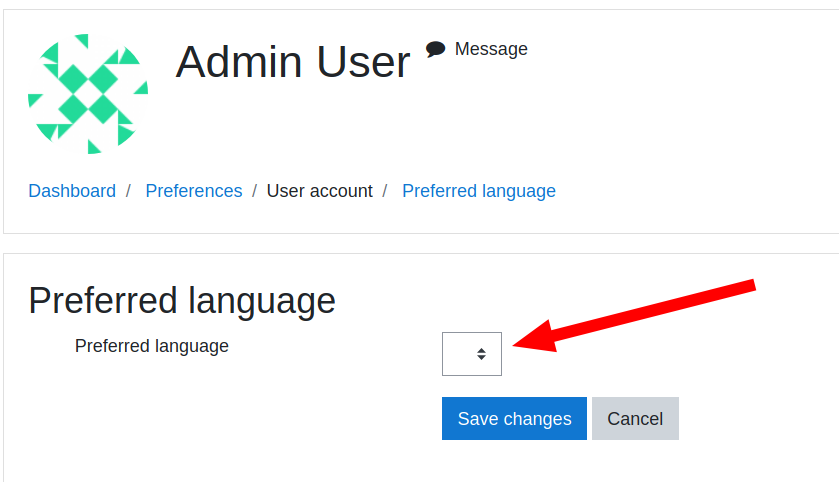This screenshot has width=839, height=482.
Task: Open the Preferred language dropdown
Action: [472, 354]
